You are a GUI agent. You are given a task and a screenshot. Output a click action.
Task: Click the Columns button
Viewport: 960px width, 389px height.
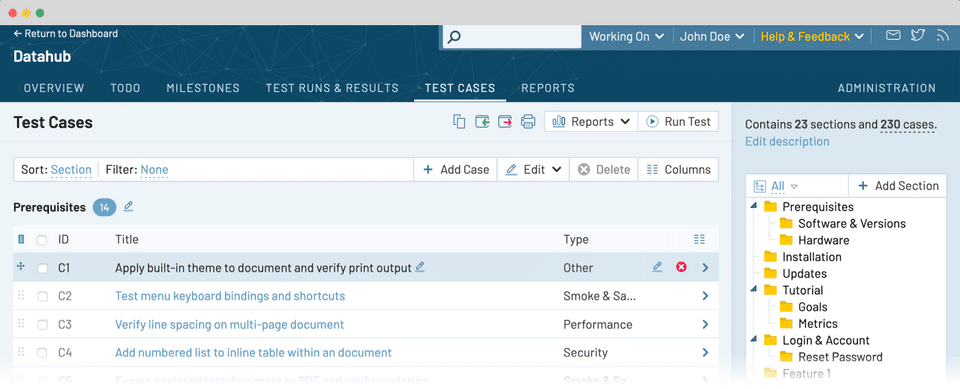click(x=678, y=170)
